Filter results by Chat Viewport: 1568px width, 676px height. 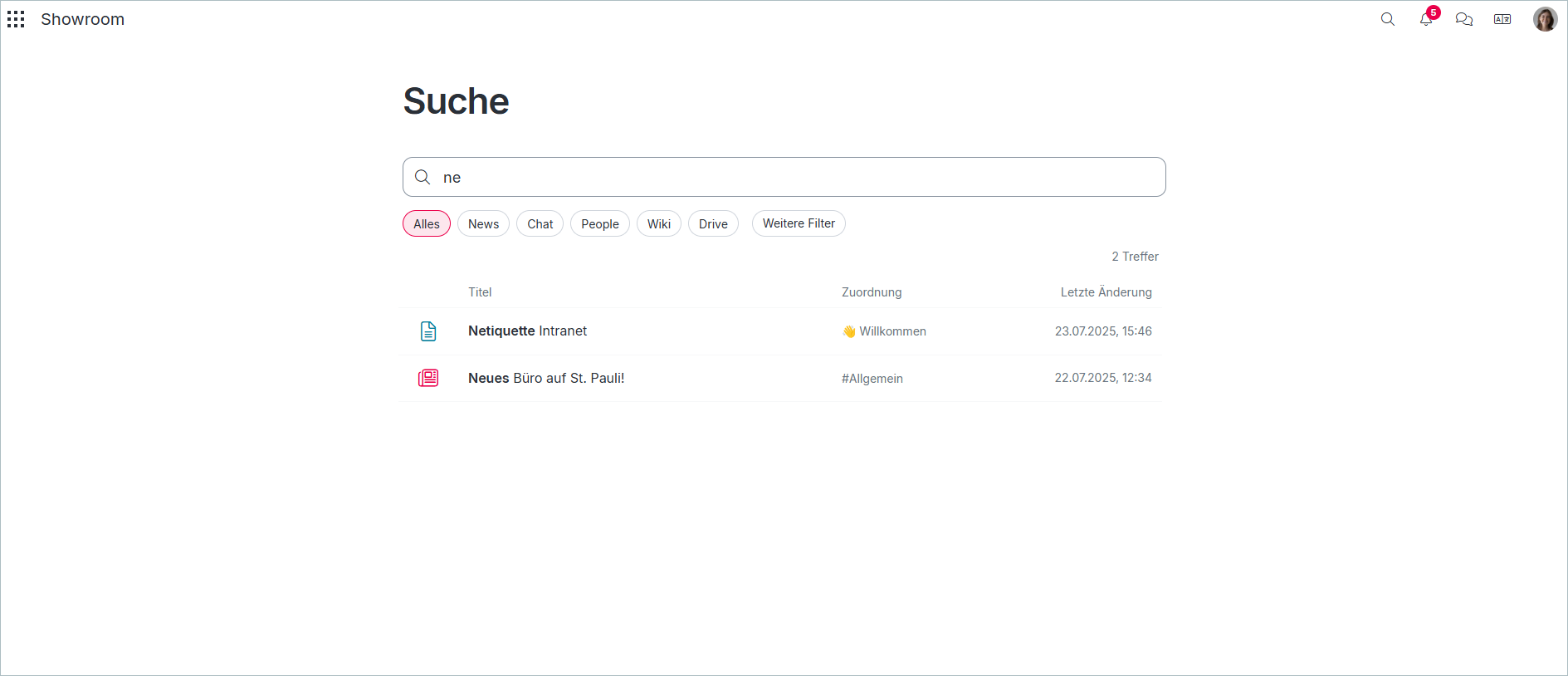(540, 223)
